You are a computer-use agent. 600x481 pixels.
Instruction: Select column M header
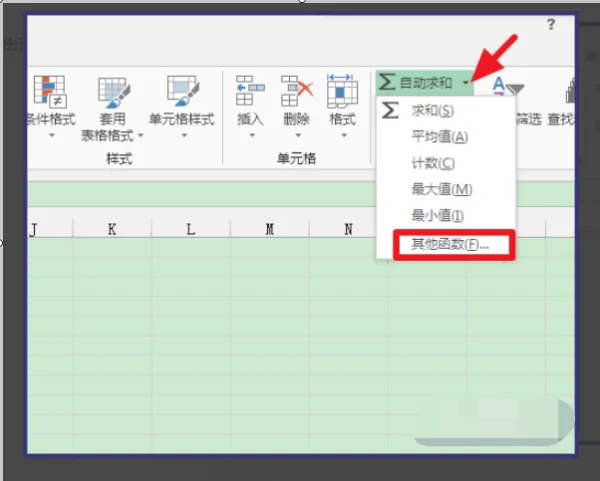(x=270, y=229)
